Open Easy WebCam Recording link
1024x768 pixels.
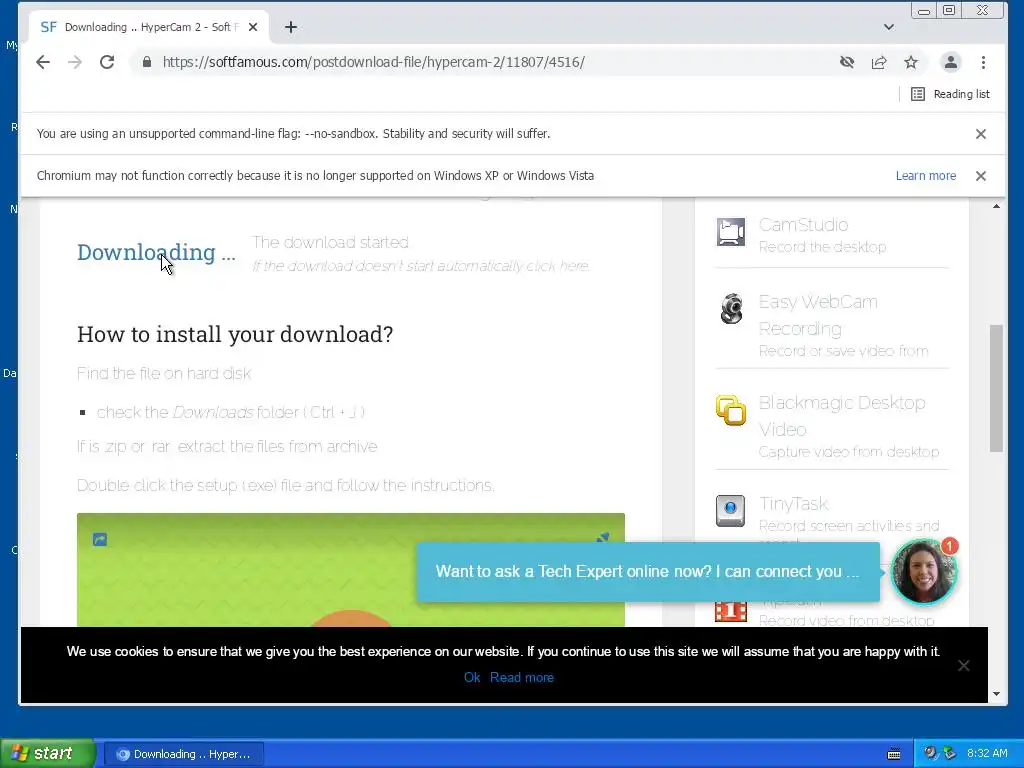coord(818,315)
